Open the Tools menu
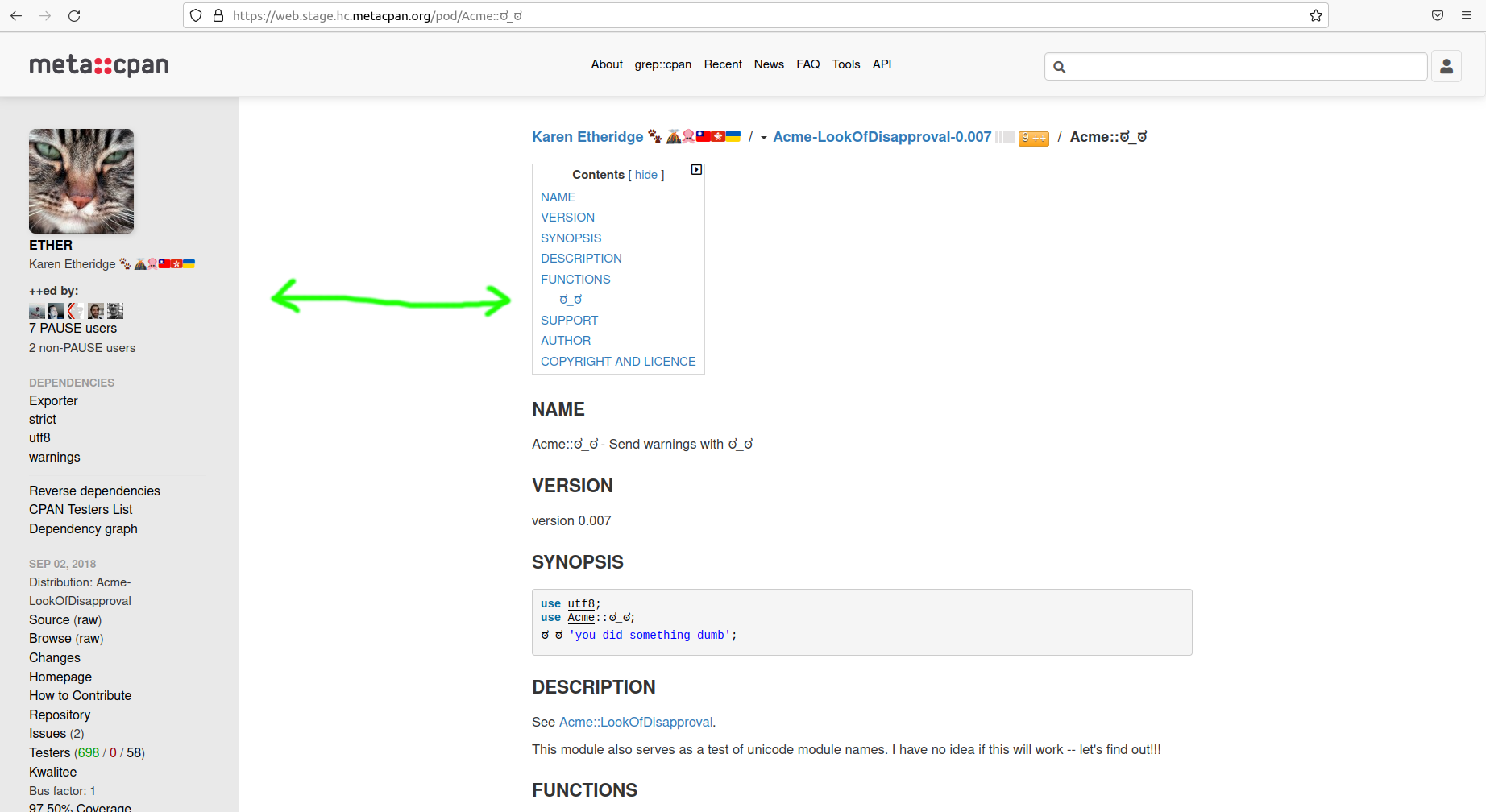This screenshot has width=1486, height=812. (x=846, y=64)
